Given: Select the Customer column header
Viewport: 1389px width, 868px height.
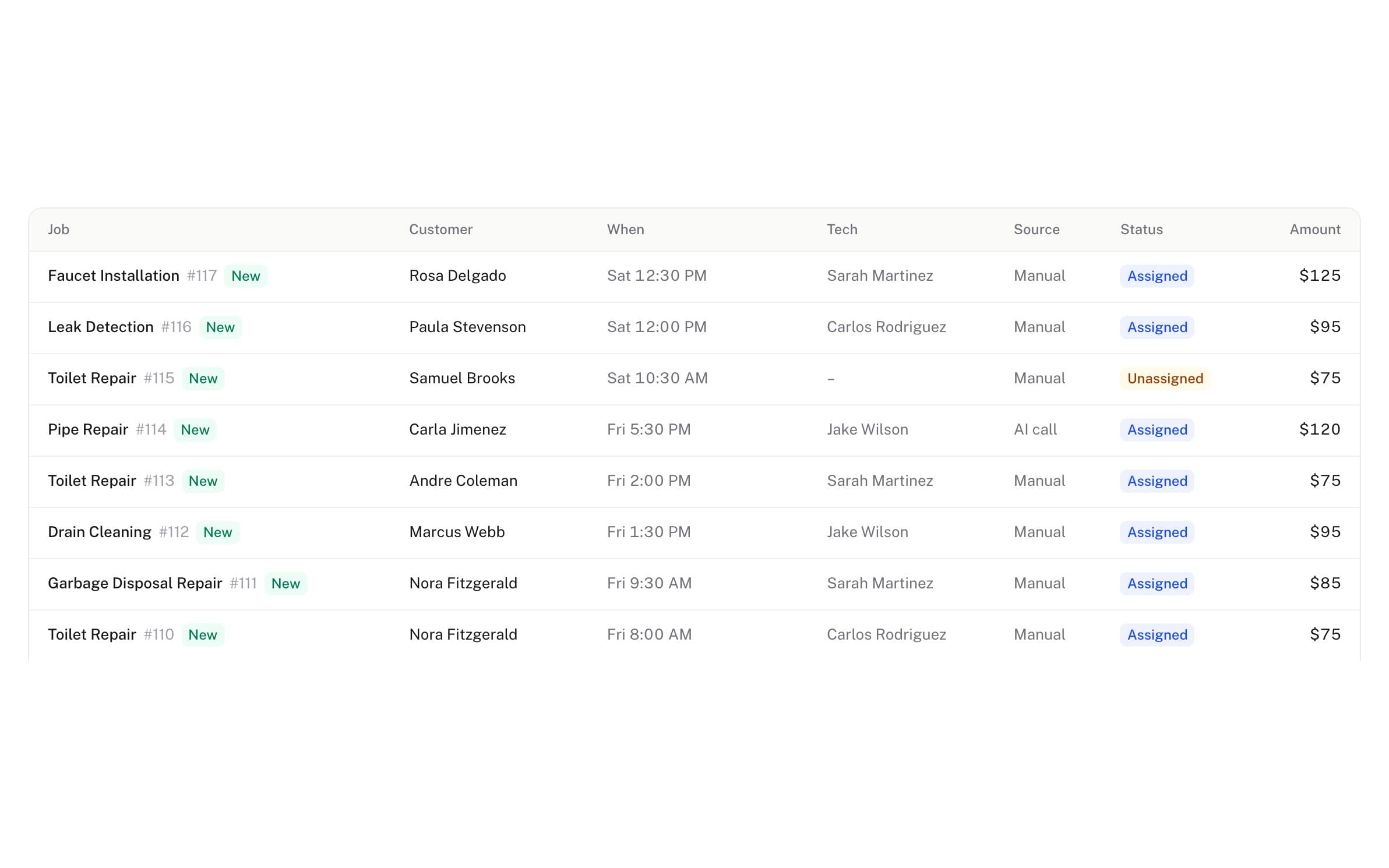Looking at the screenshot, I should click(x=440, y=230).
